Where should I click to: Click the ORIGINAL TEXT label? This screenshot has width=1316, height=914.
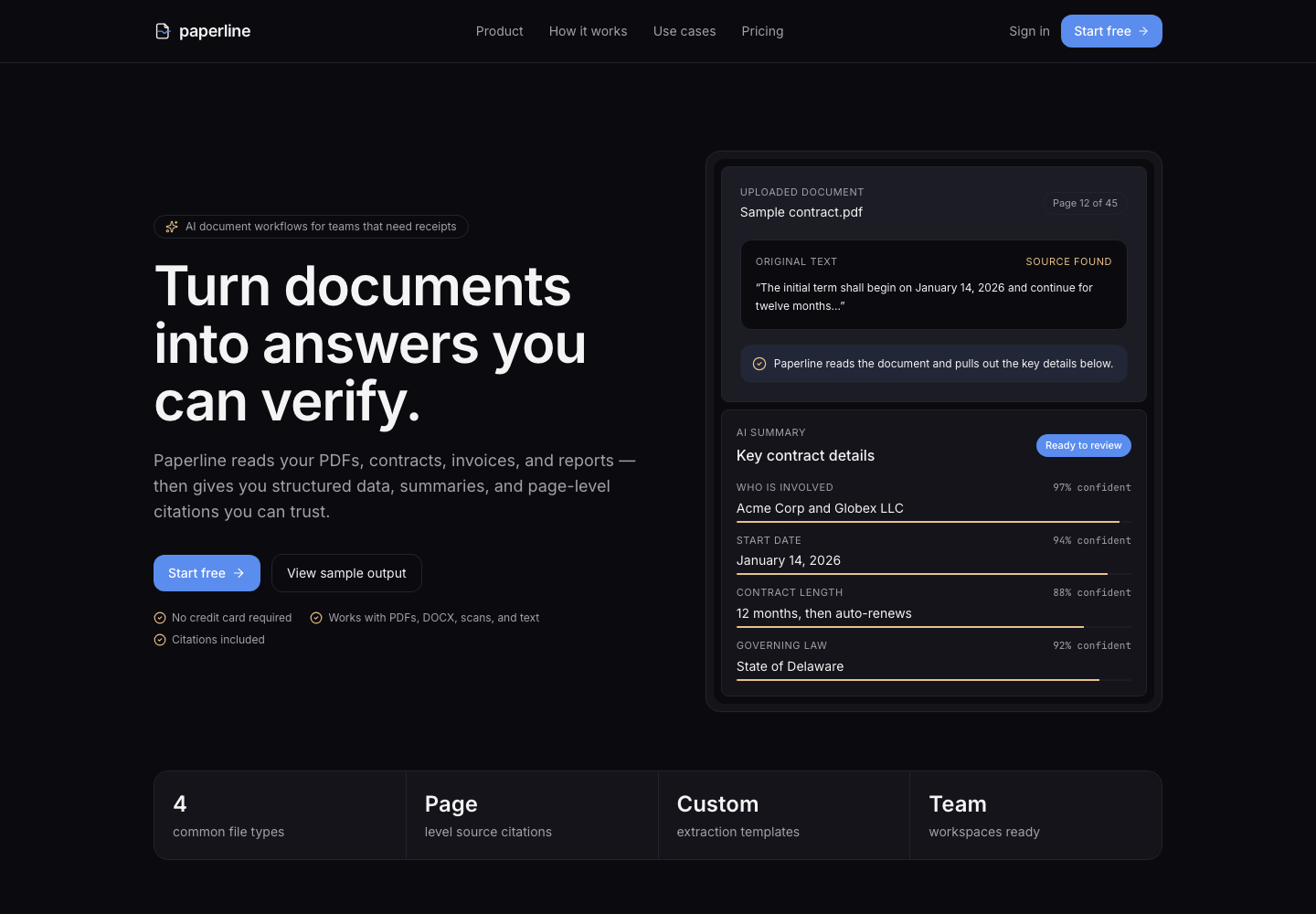(x=796, y=261)
